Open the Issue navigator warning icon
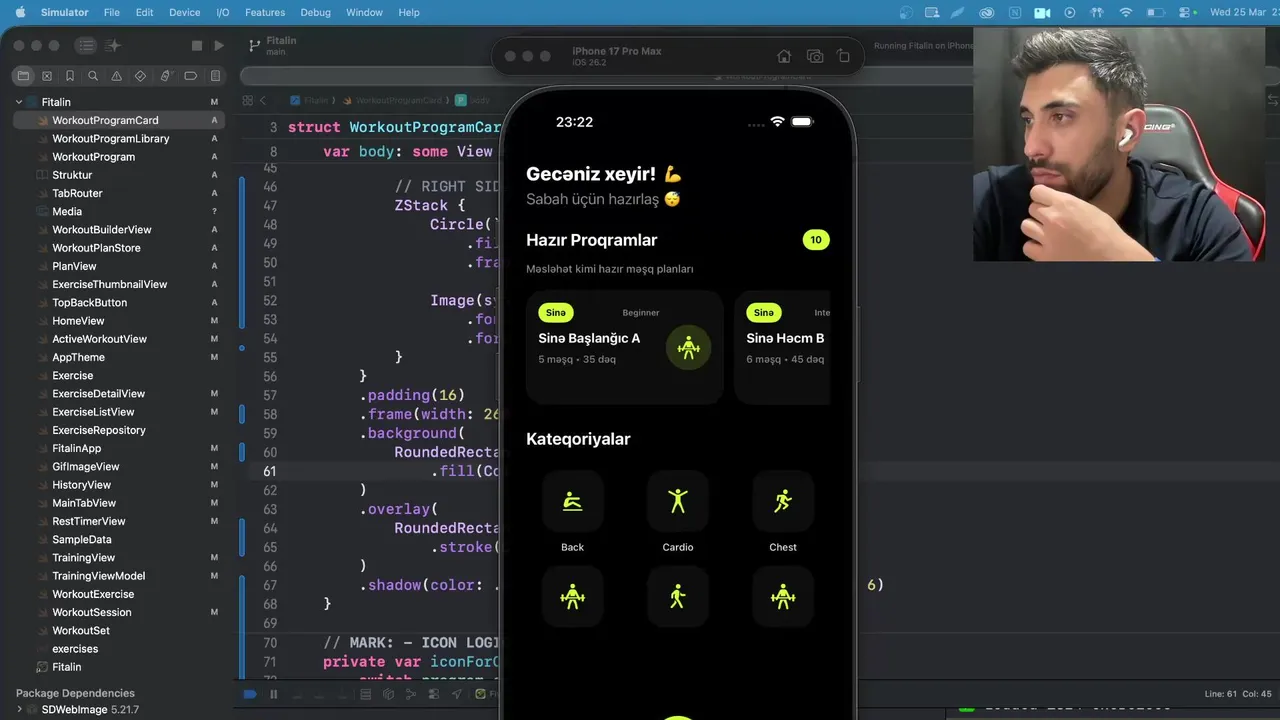The height and width of the screenshot is (720, 1280). pyautogui.click(x=117, y=76)
